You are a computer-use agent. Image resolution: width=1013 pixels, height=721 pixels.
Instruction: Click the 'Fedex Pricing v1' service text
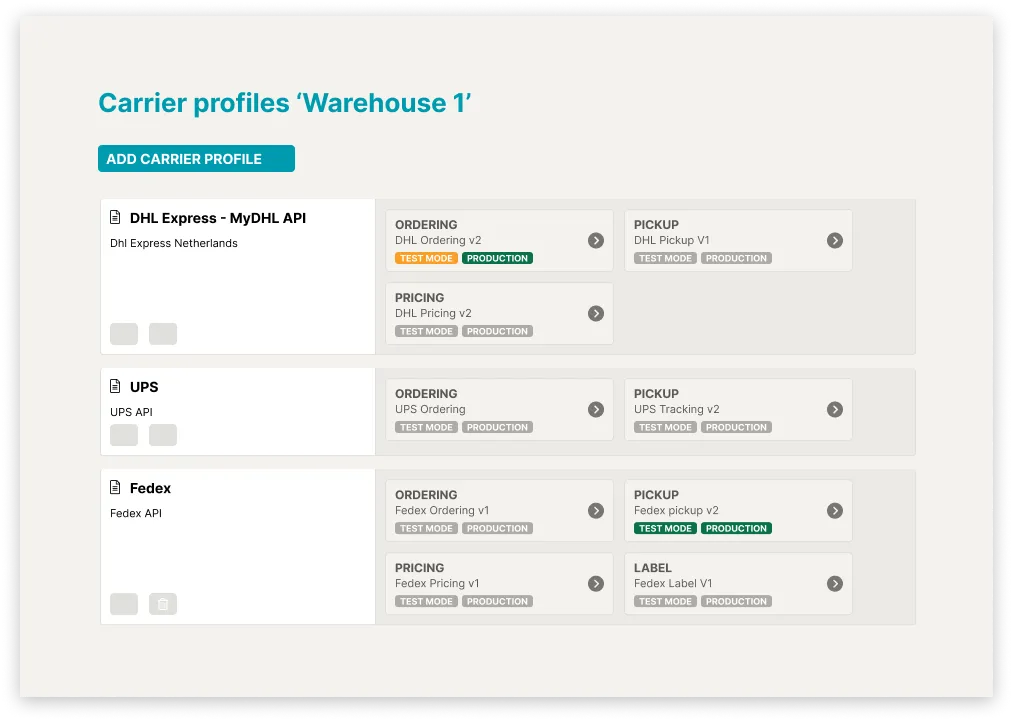point(437,583)
